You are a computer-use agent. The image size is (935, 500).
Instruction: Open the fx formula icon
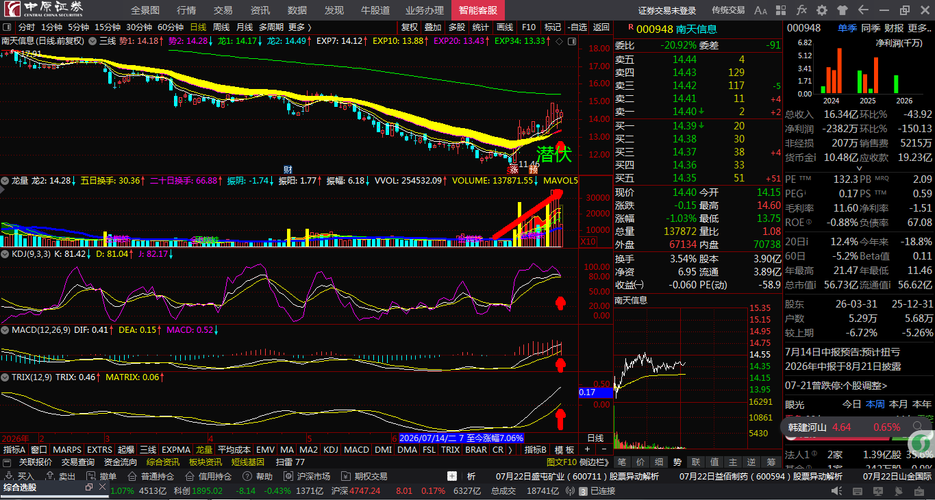(802, 10)
